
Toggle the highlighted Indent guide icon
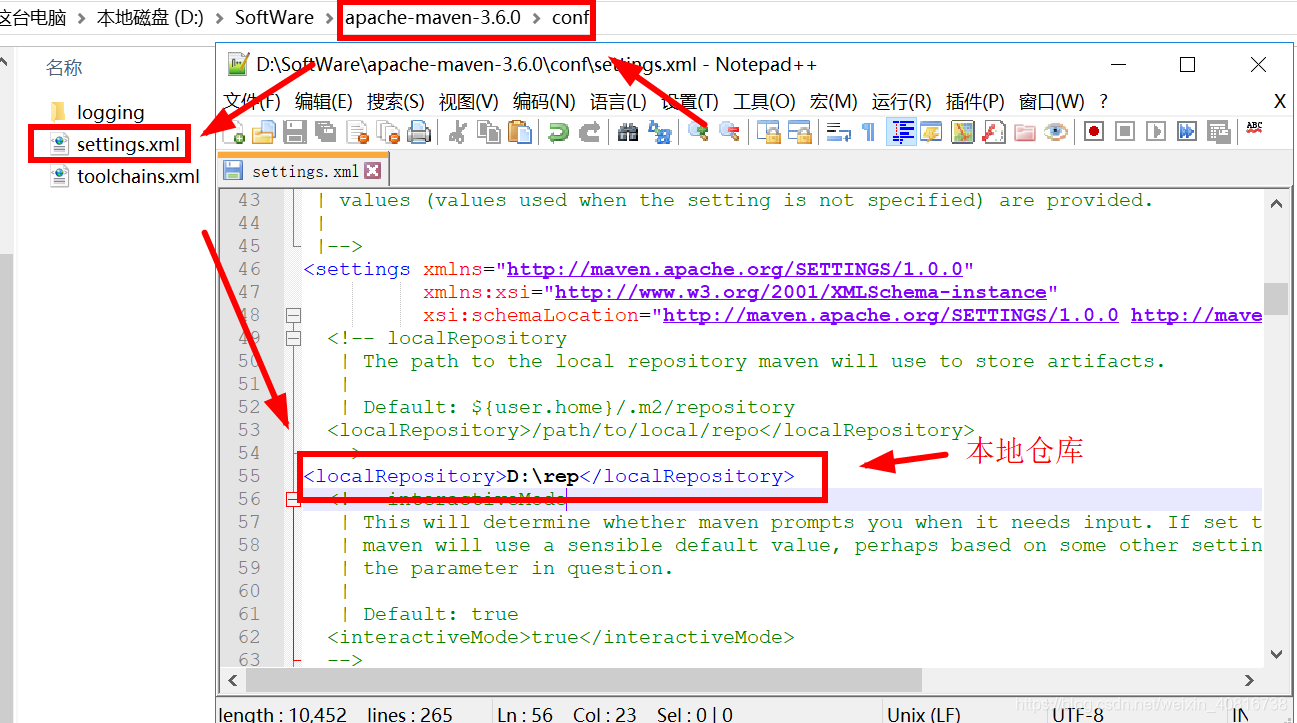pyautogui.click(x=903, y=132)
